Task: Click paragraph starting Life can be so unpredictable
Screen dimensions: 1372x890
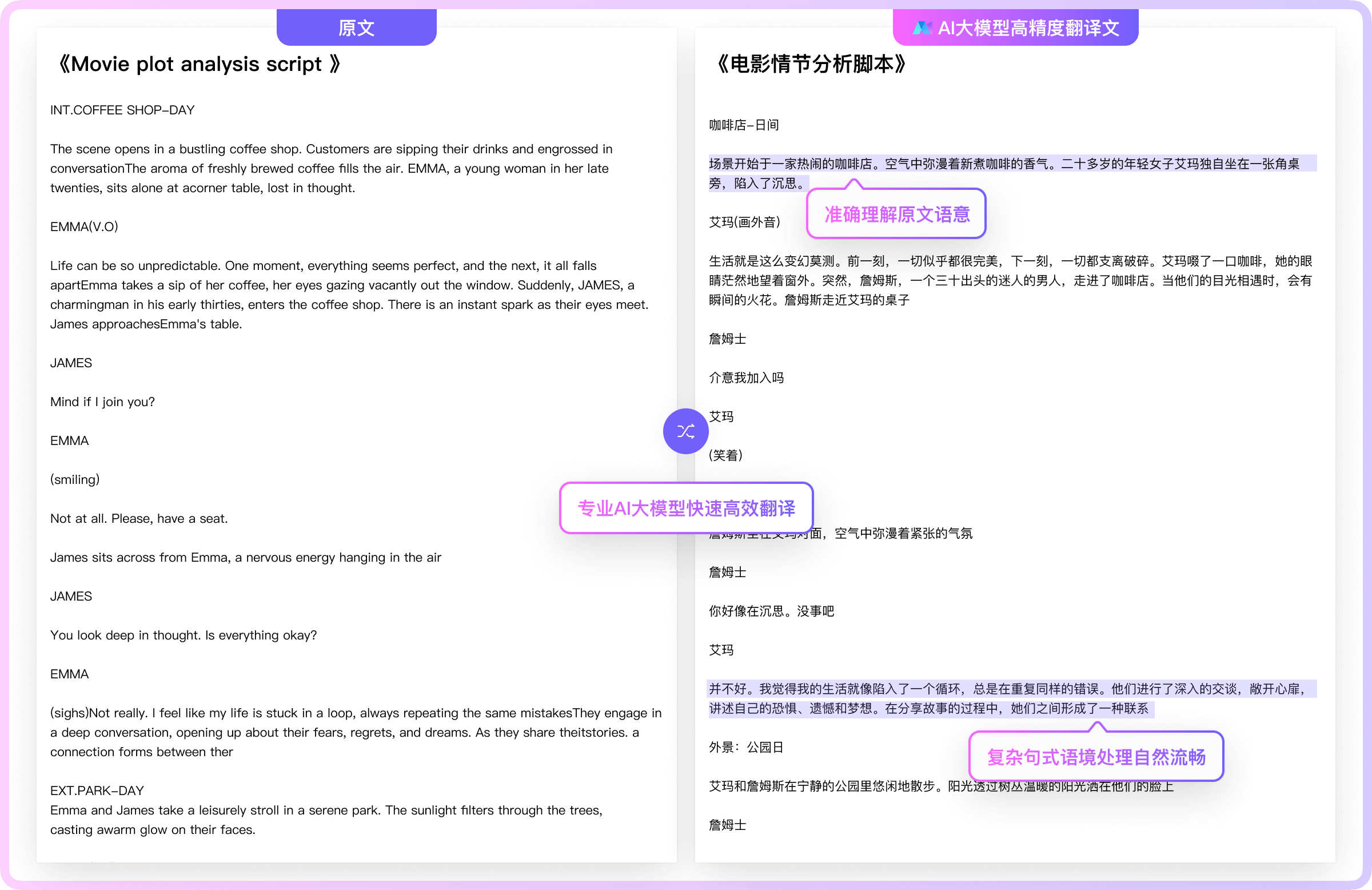Action: (x=349, y=295)
